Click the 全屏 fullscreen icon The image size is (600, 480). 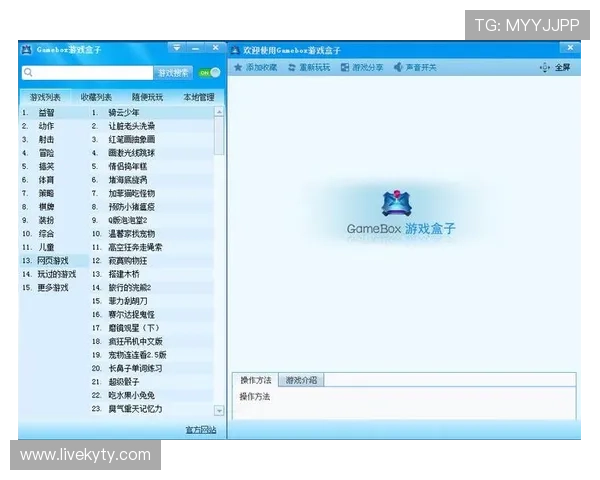coord(545,68)
